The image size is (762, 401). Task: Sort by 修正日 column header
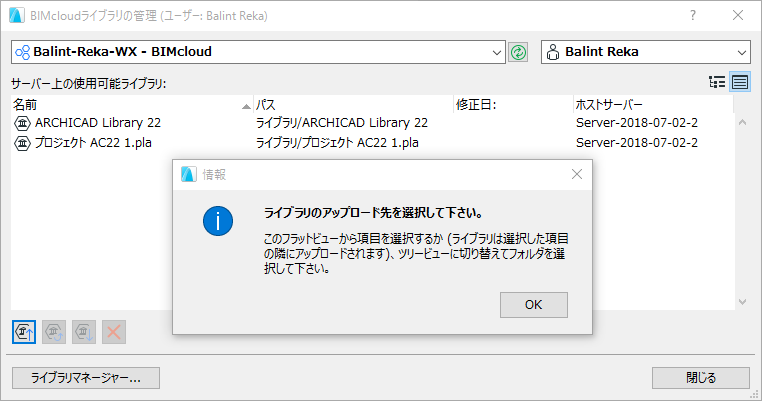[x=513, y=105]
